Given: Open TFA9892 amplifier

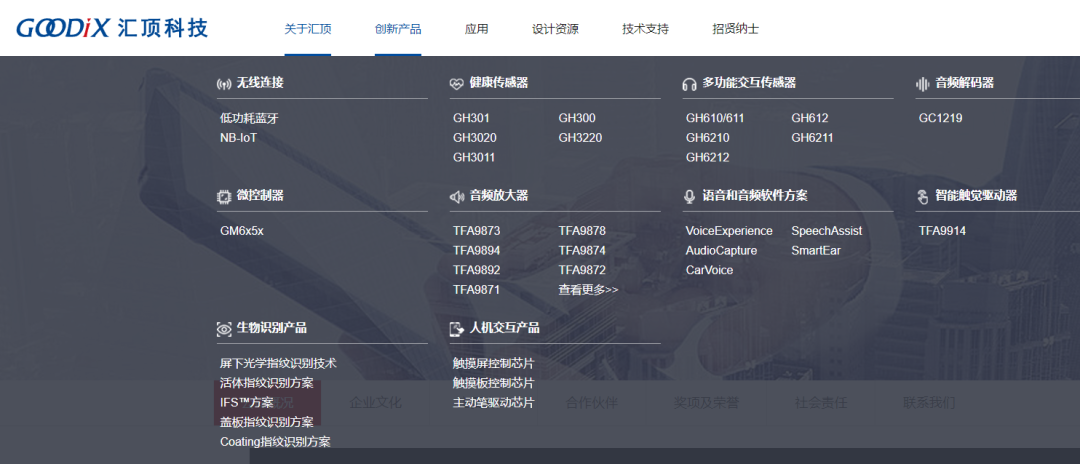Looking at the screenshot, I should click(x=477, y=271).
